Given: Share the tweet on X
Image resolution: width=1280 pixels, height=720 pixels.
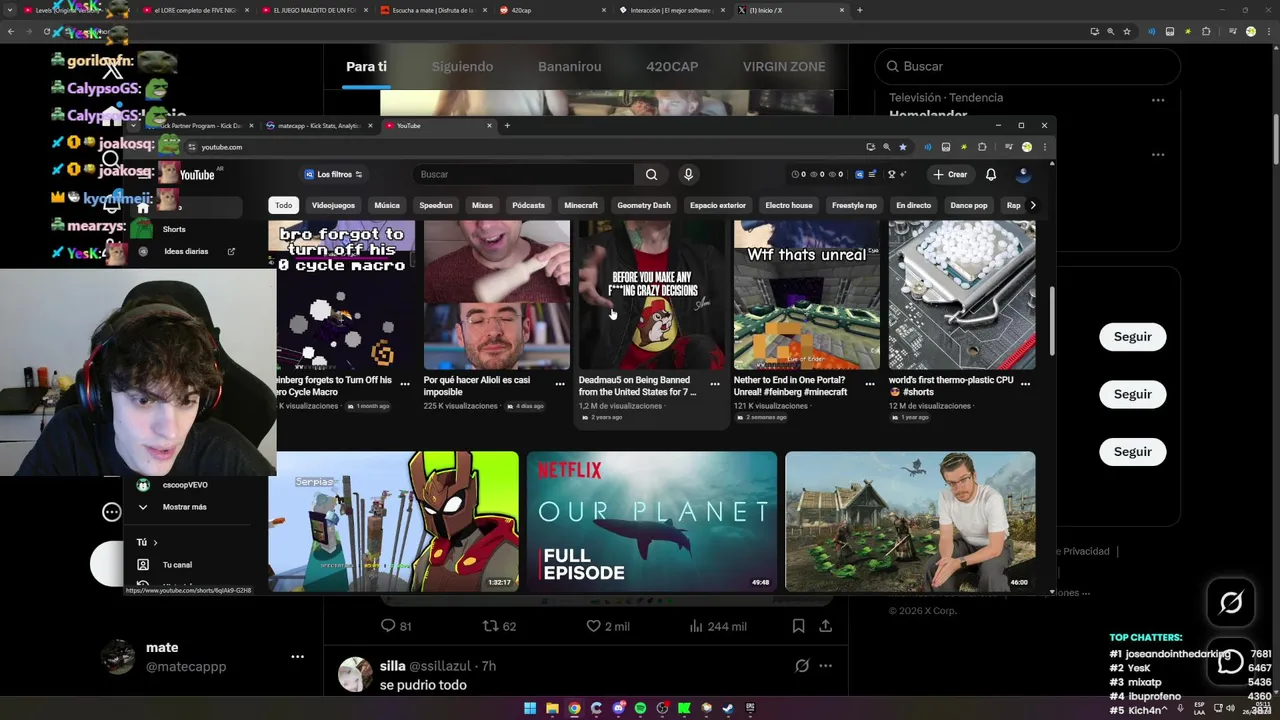Looking at the screenshot, I should pyautogui.click(x=825, y=626).
